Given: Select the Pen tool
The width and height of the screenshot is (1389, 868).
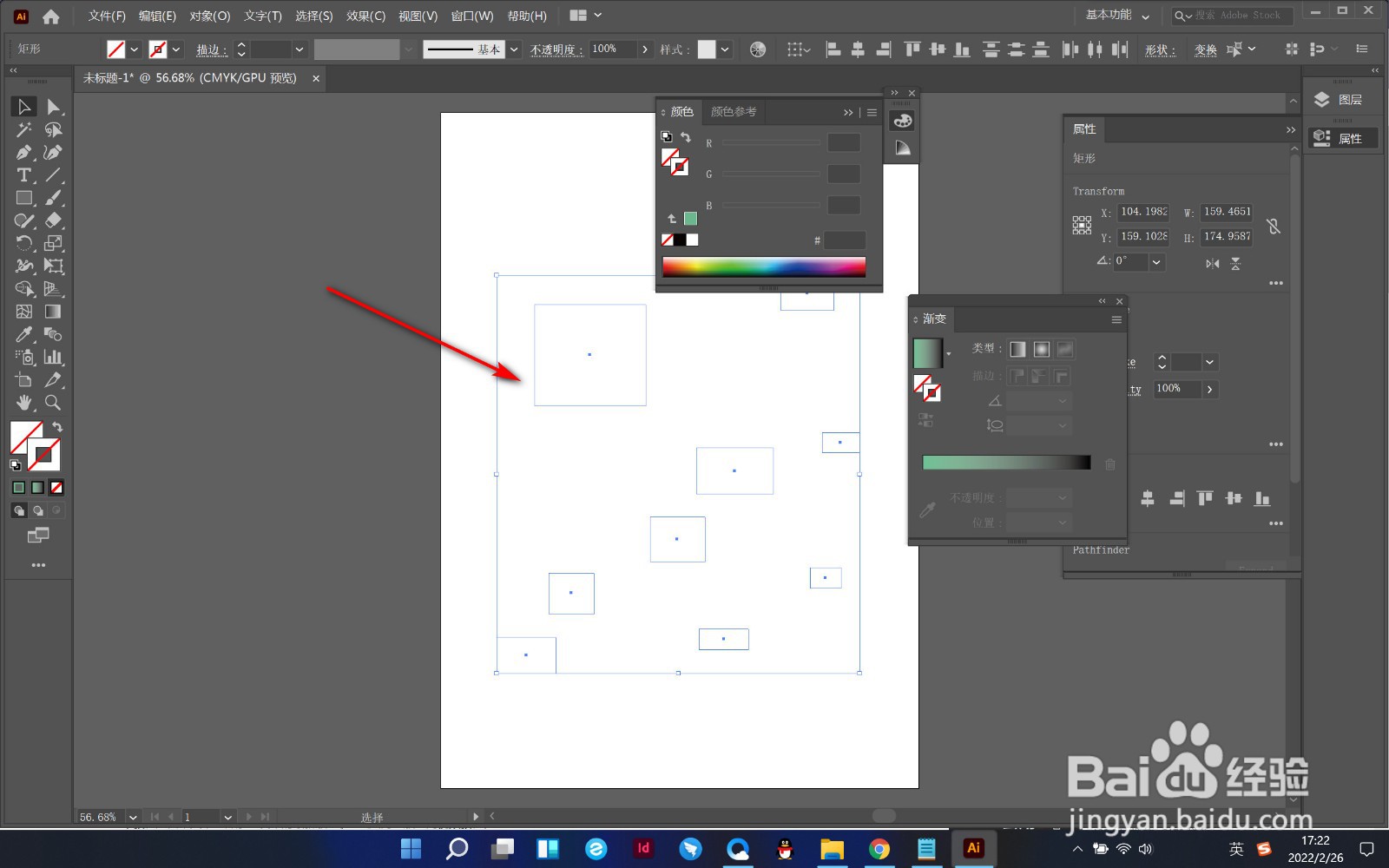Looking at the screenshot, I should (x=24, y=153).
